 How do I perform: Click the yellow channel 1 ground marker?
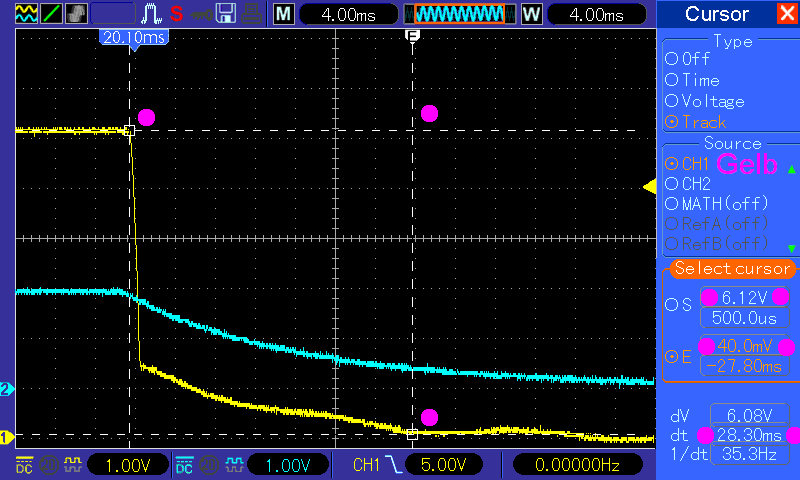(7, 437)
